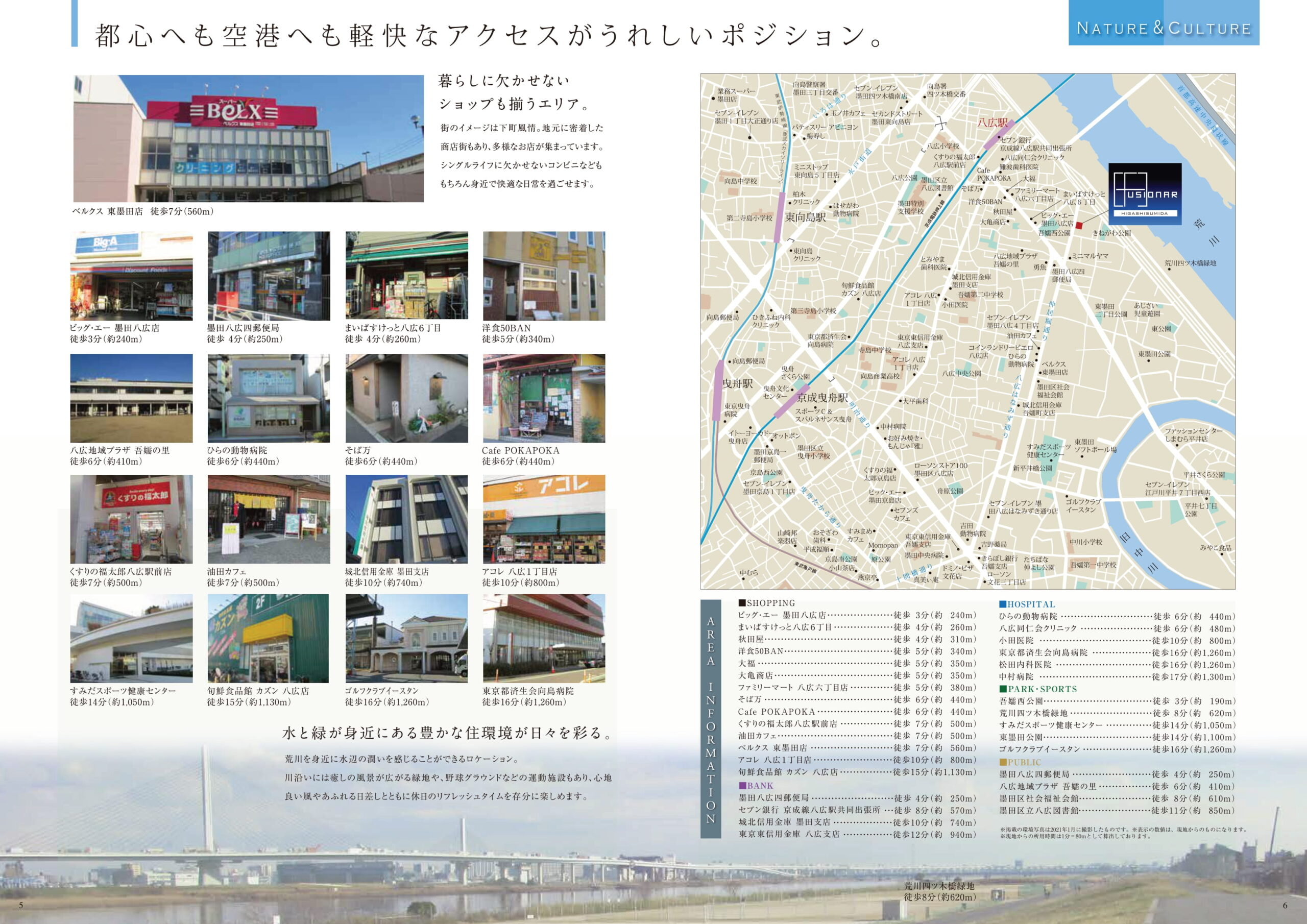1307x924 pixels.
Task: Select the セブン銀行 京成線八広駅共同出張所 BANK row
Action: click(857, 810)
